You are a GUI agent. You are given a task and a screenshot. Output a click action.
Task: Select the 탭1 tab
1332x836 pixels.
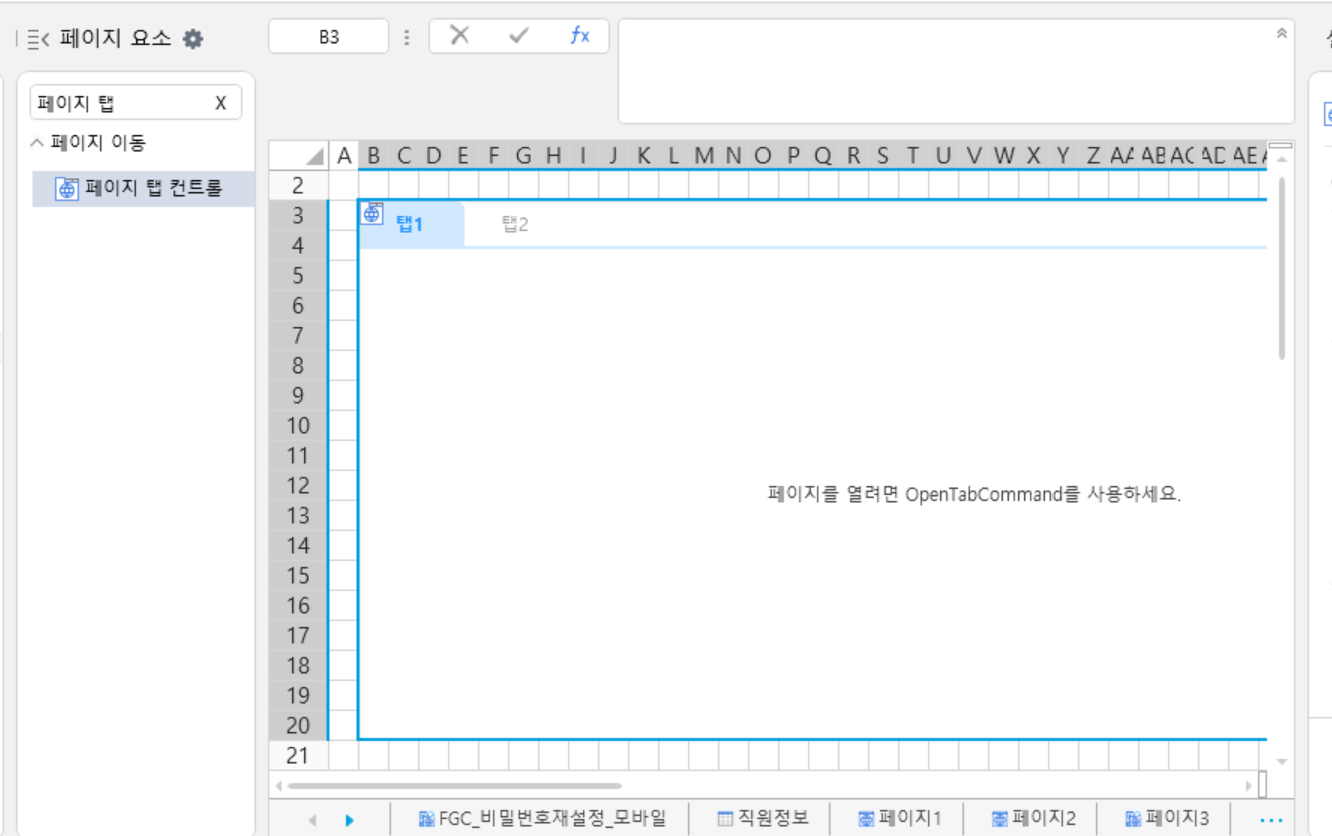coord(410,224)
